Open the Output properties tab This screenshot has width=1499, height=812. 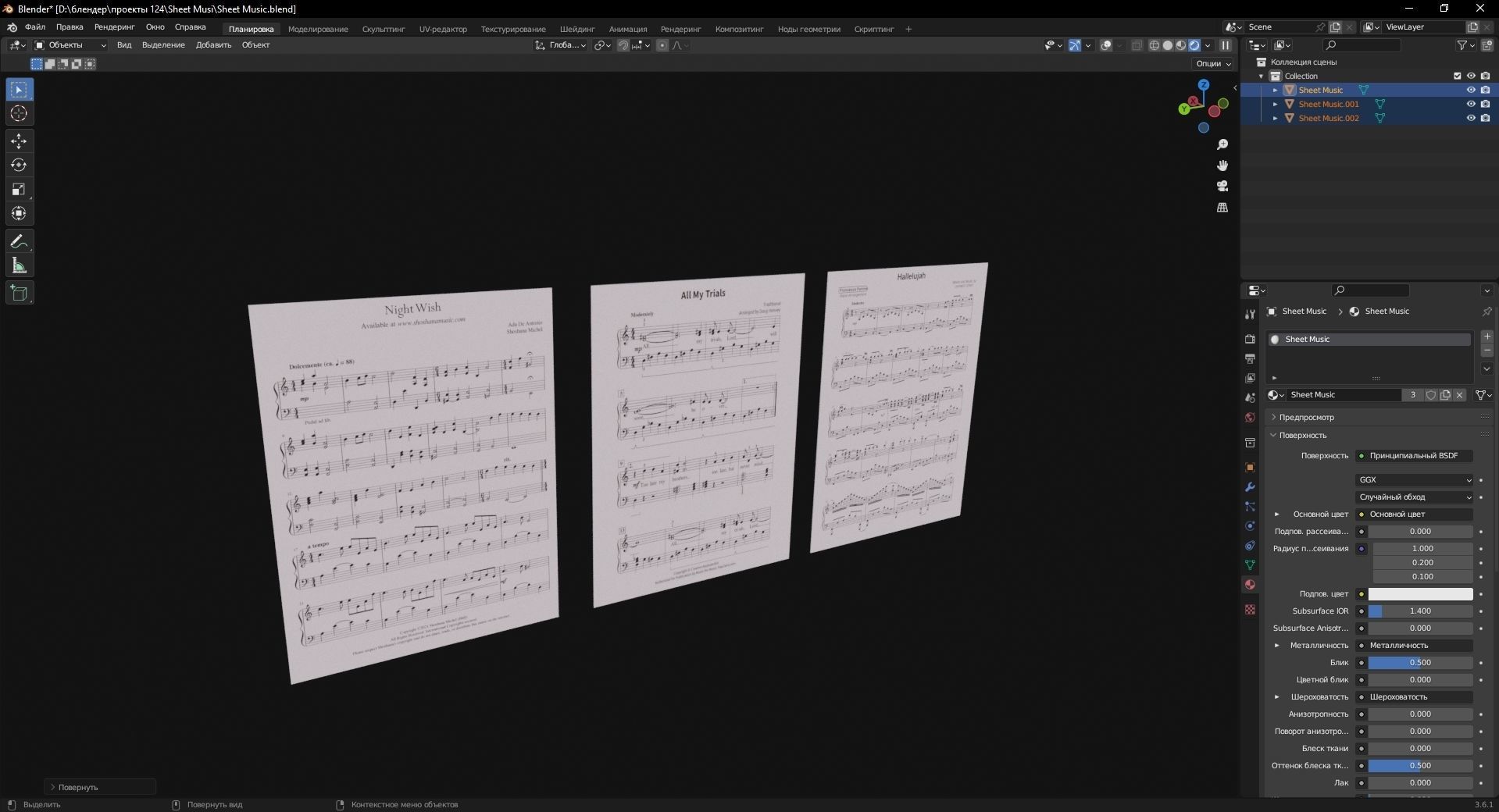pyautogui.click(x=1250, y=358)
